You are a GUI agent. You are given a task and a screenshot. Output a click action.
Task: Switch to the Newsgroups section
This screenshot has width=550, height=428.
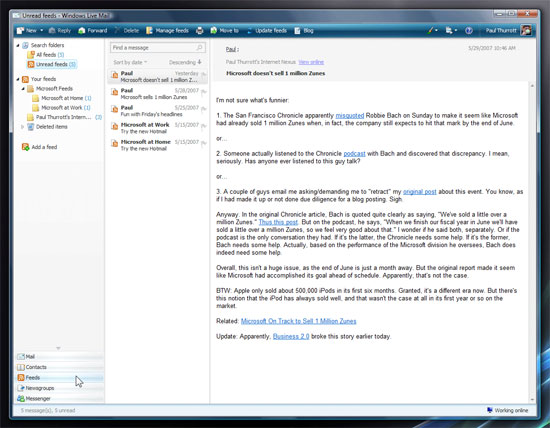tap(60, 388)
